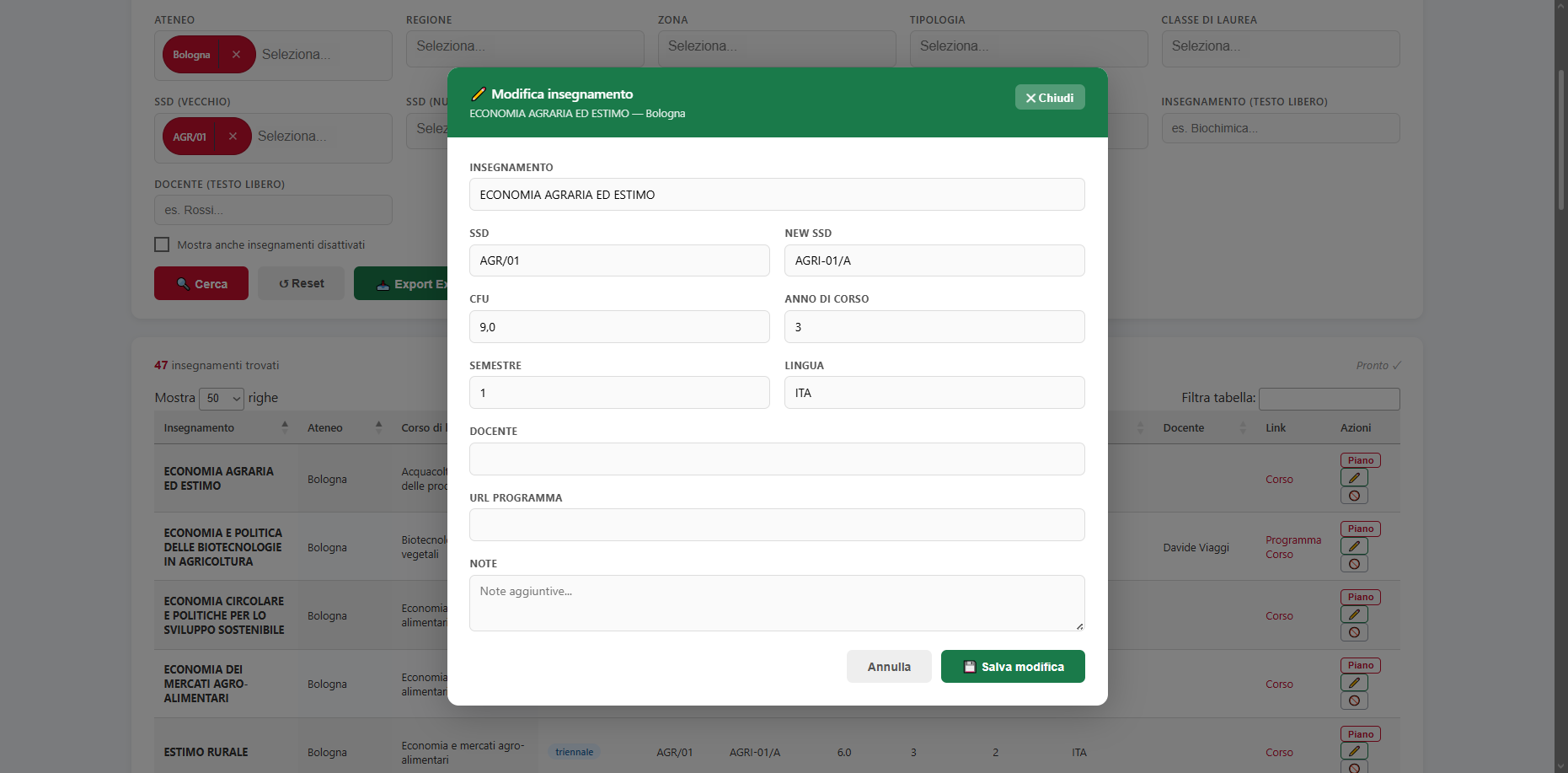Screen dimensions: 1568x773
Task: Remove the Bologna chip from Ateneo filter
Action: 236,55
